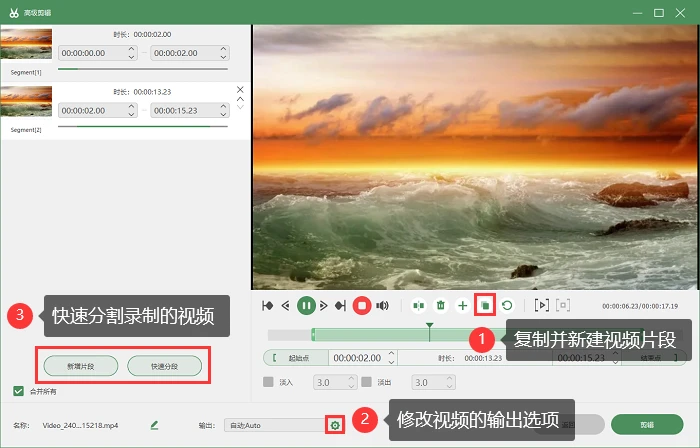
Task: Increase Segment[1] start time 00:00:00.00
Action: pyautogui.click(x=131, y=49)
